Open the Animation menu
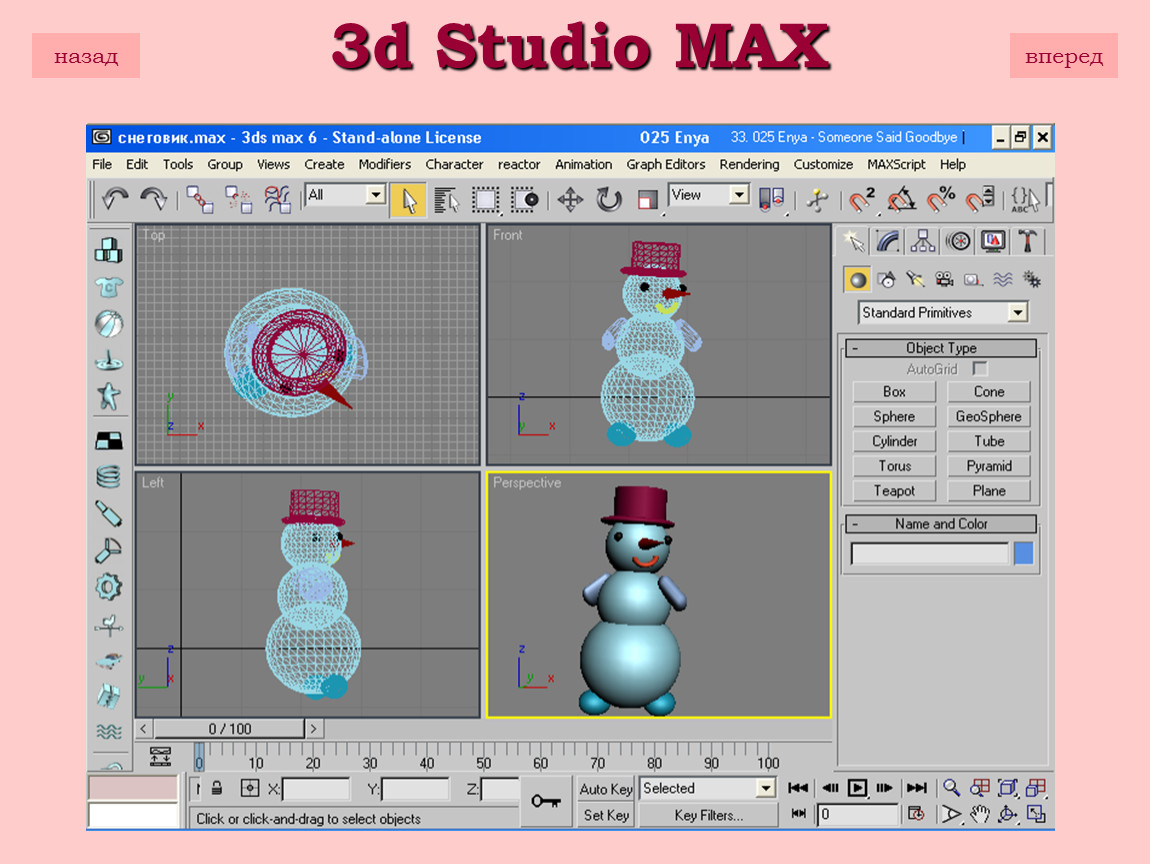The width and height of the screenshot is (1150, 864). pyautogui.click(x=583, y=164)
